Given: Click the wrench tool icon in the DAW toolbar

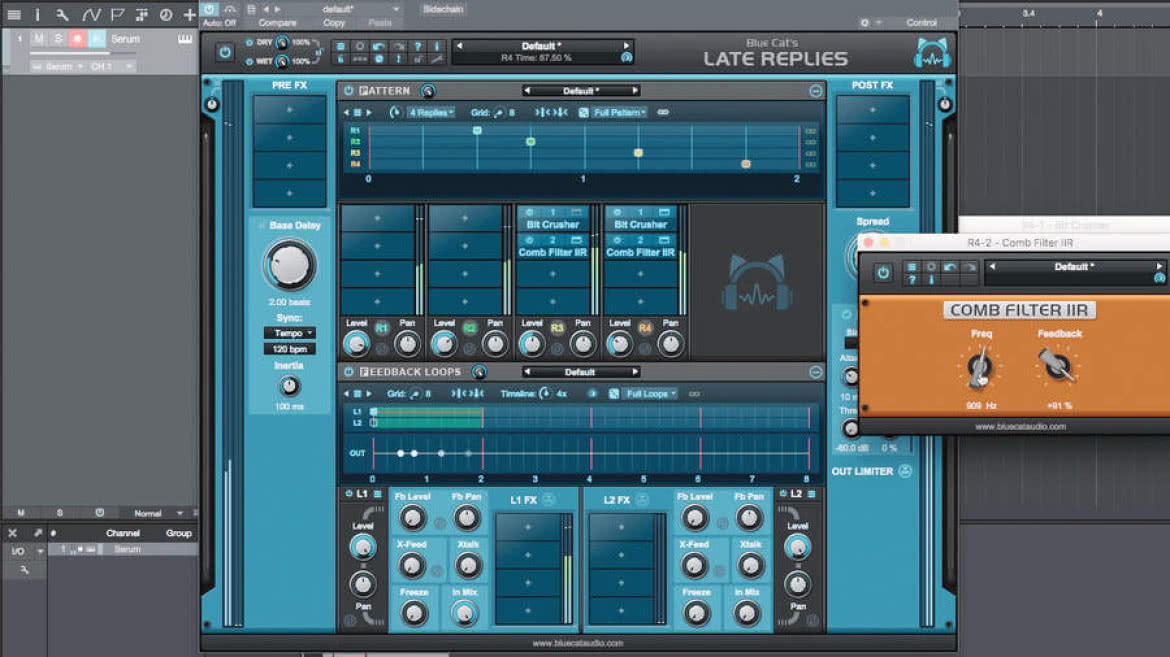Looking at the screenshot, I should tap(63, 14).
